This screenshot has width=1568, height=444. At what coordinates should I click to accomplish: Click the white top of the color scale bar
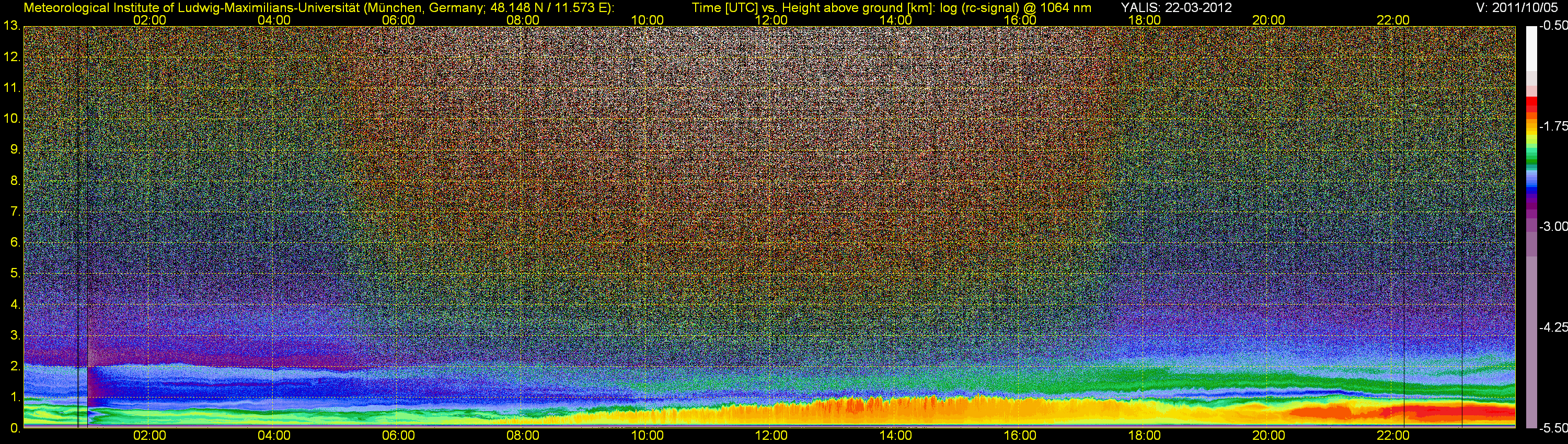tap(1531, 49)
